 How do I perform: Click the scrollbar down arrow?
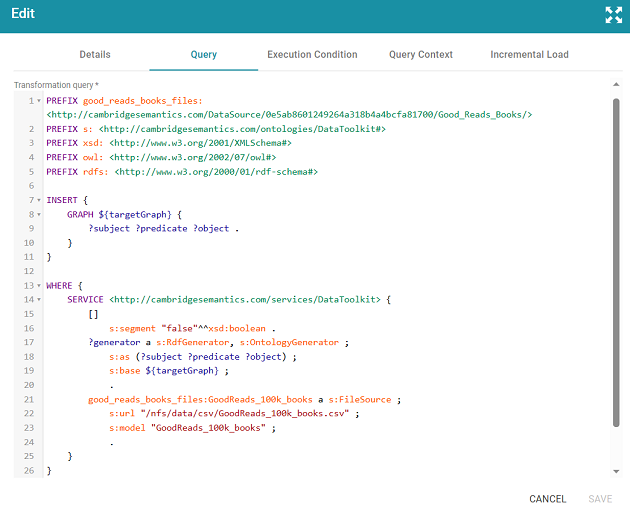(614, 470)
